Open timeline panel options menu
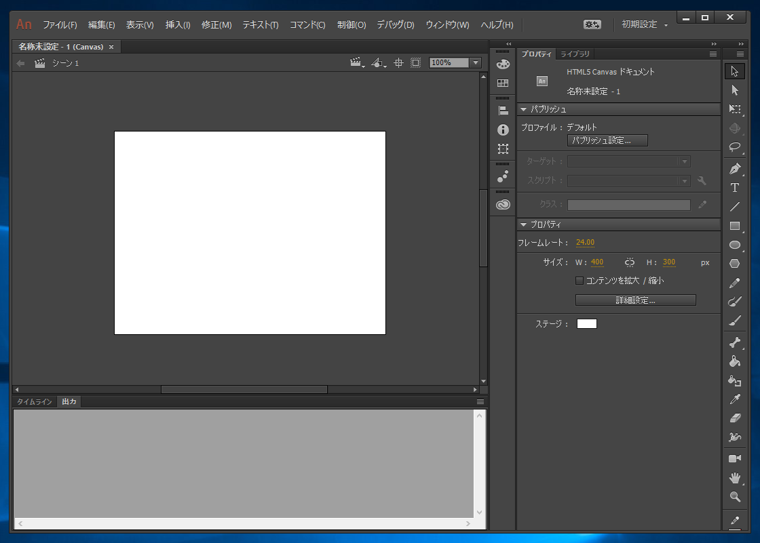The image size is (760, 543). pos(480,401)
